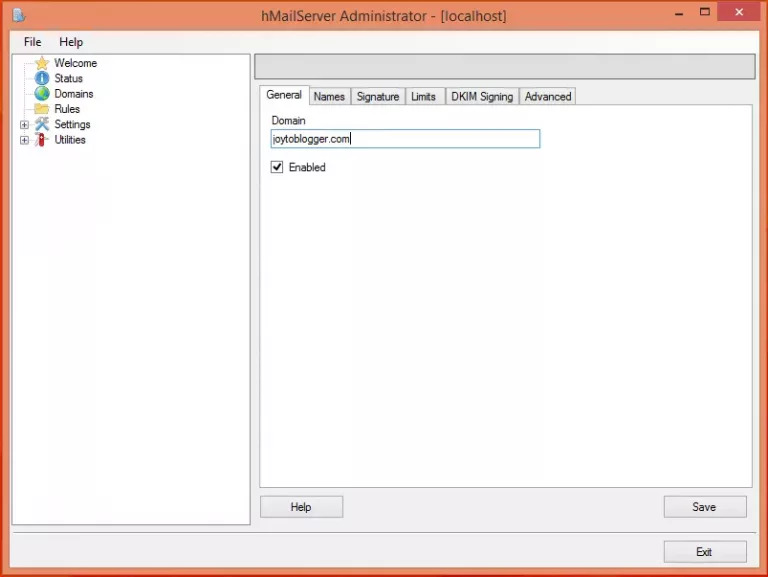
Task: Open the Help menu
Action: (x=71, y=42)
